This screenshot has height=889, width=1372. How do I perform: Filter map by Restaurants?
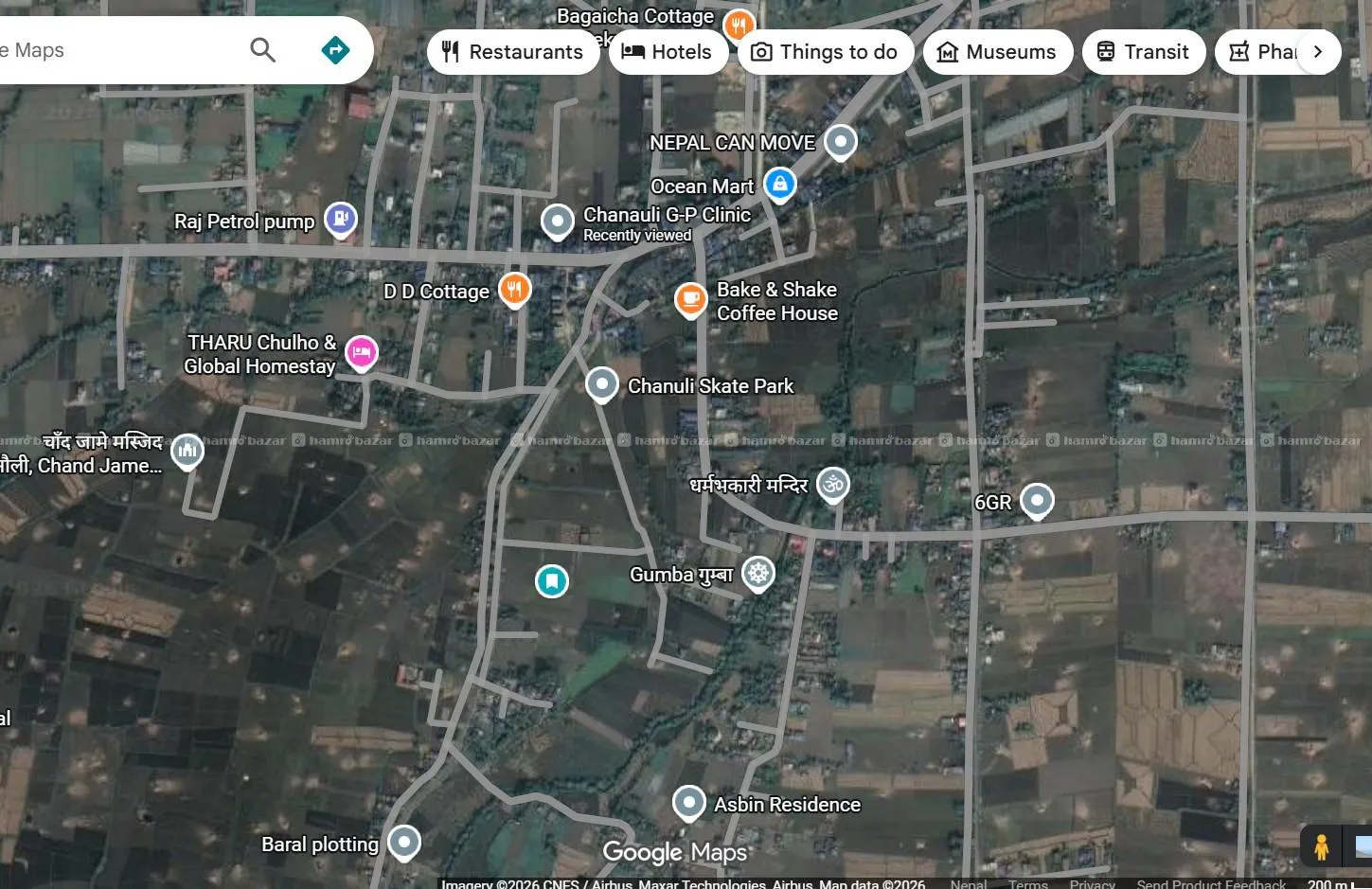[x=513, y=52]
